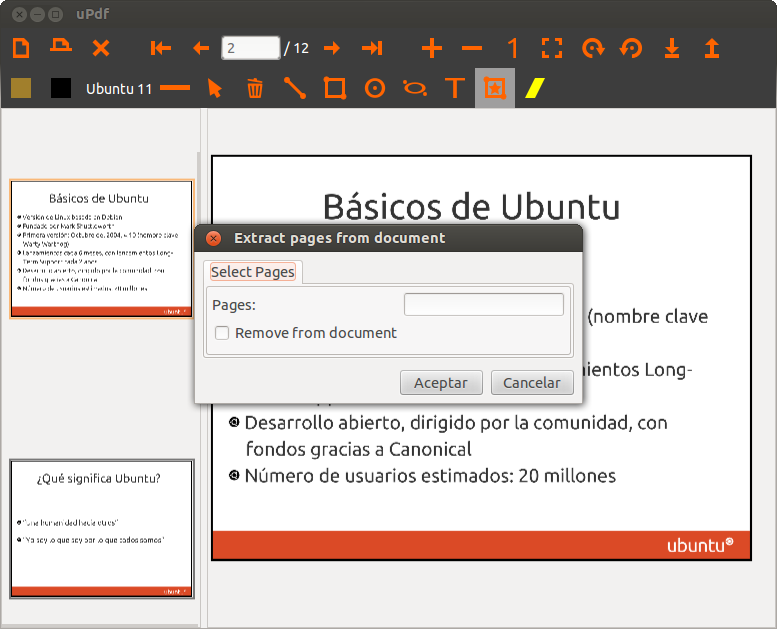
Task: Choose the line width stroke icon
Action: tap(175, 88)
